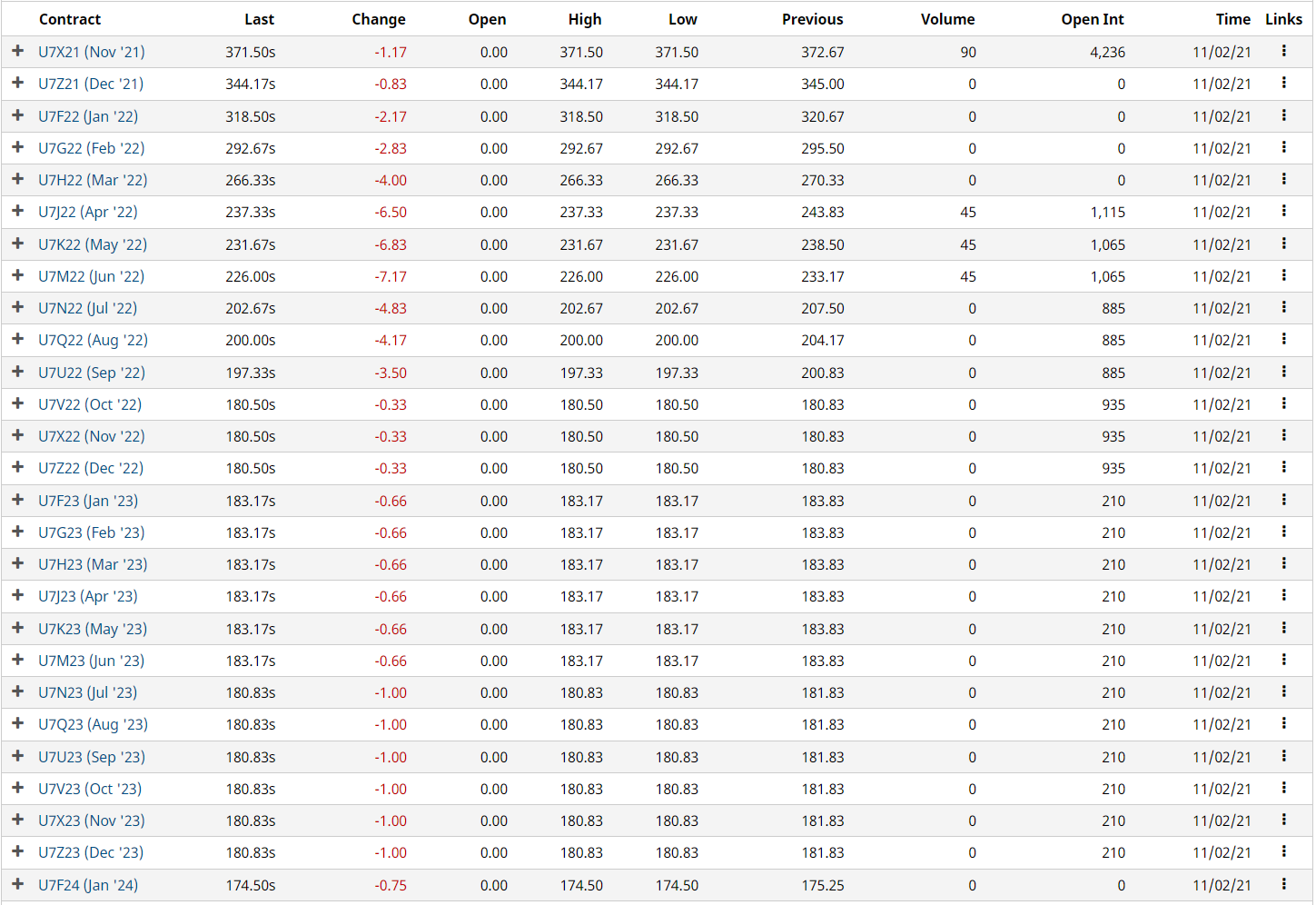Expand the U7V22 (Oct '22) row
This screenshot has width=1316, height=905.
click(x=17, y=403)
